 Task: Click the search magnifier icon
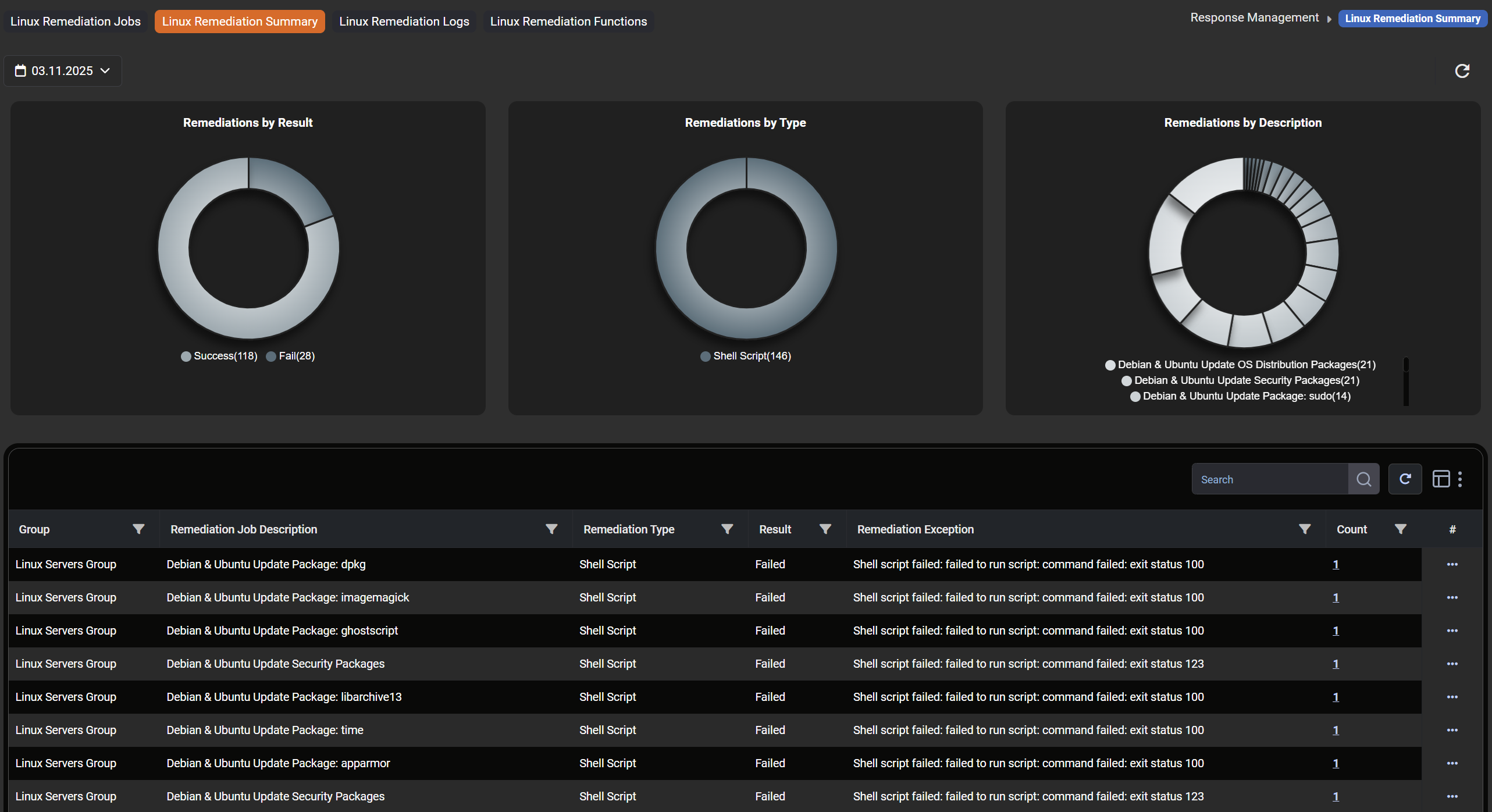click(x=1363, y=479)
